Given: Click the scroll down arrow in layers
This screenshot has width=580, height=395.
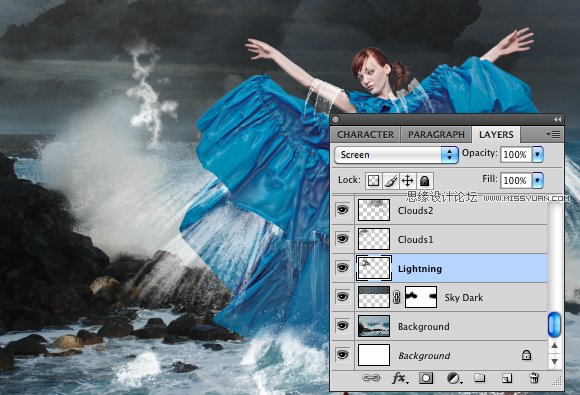Looking at the screenshot, I should (554, 361).
